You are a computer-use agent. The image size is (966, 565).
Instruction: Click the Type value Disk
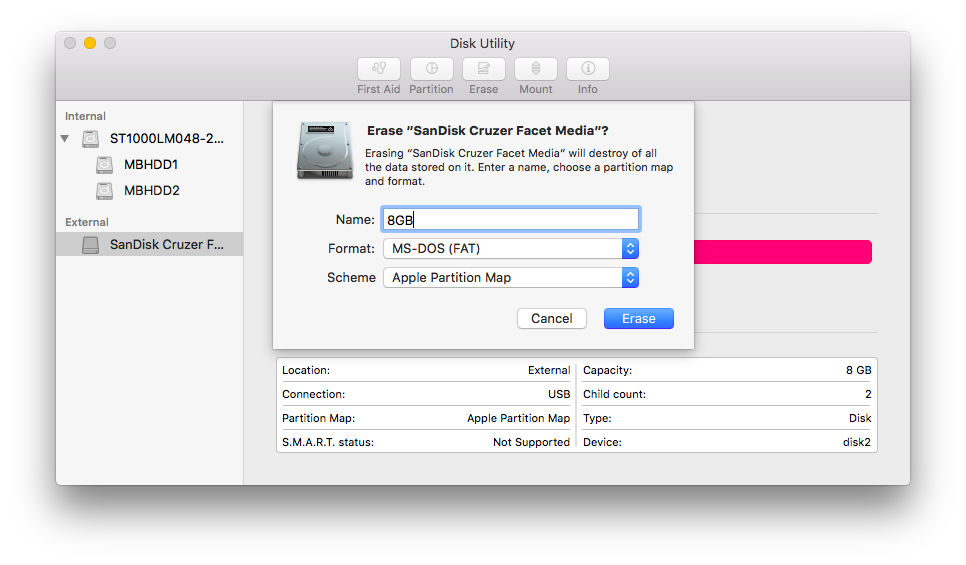[x=860, y=418]
